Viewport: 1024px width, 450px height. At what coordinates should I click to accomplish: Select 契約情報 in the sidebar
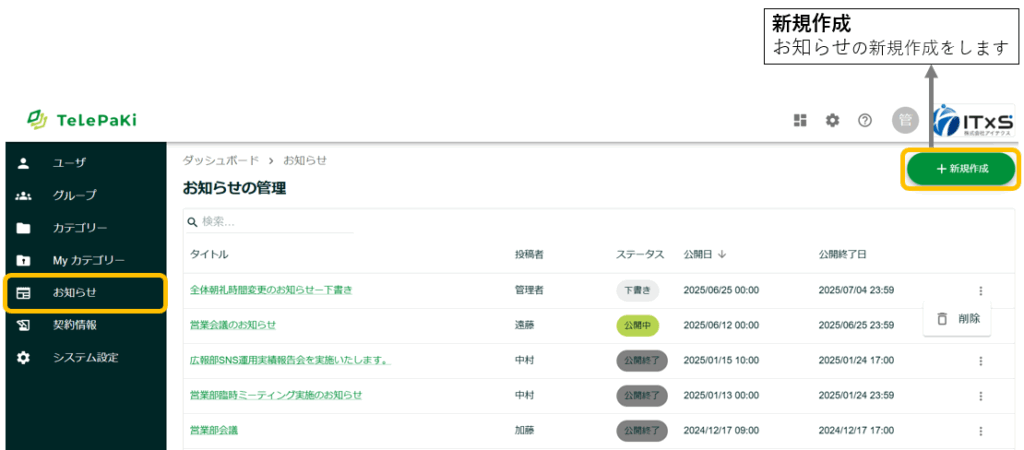pyautogui.click(x=74, y=325)
